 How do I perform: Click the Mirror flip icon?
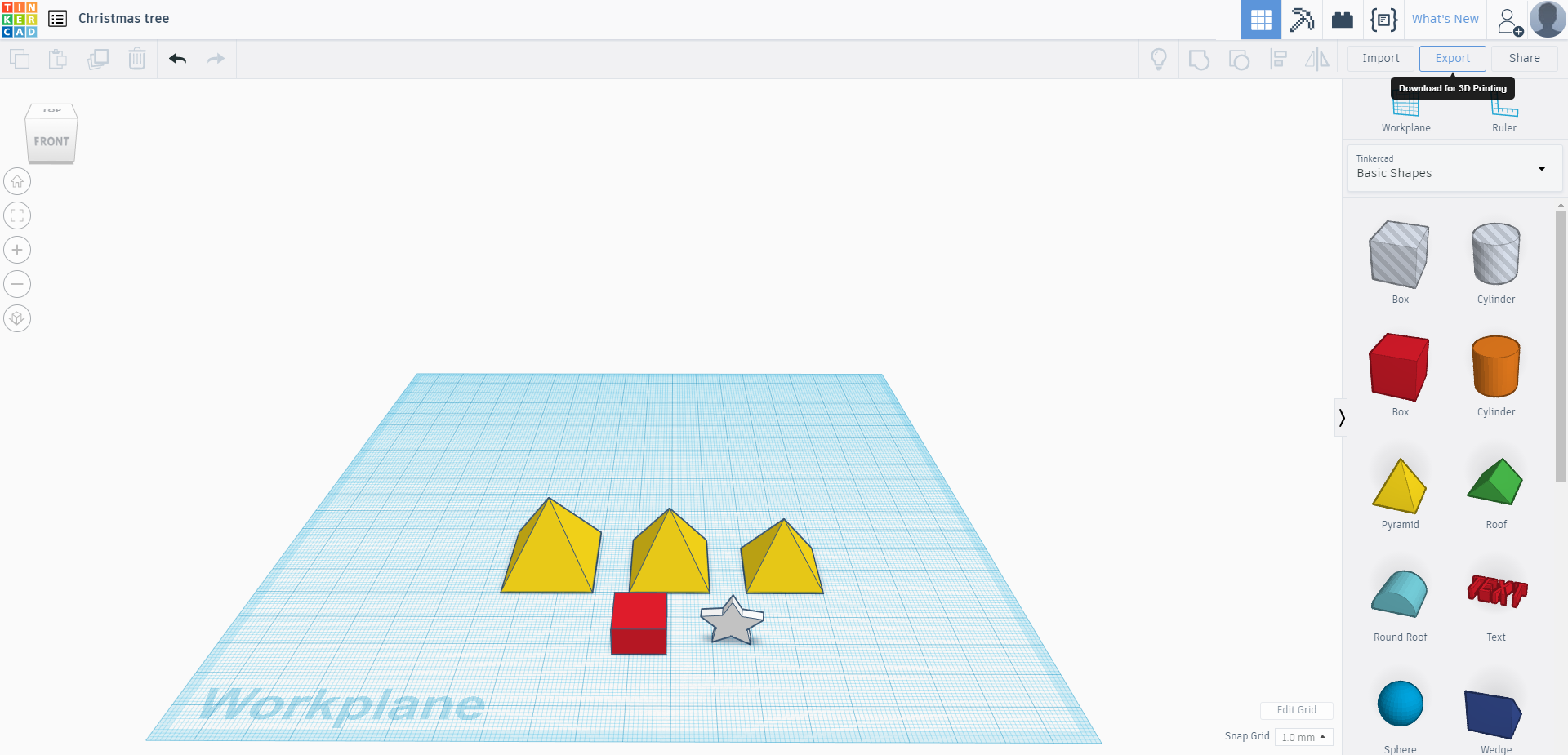coord(1317,59)
